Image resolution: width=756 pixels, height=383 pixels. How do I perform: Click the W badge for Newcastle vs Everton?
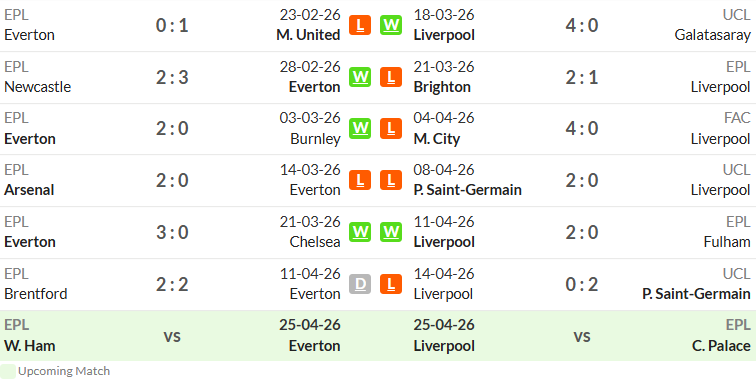360,77
